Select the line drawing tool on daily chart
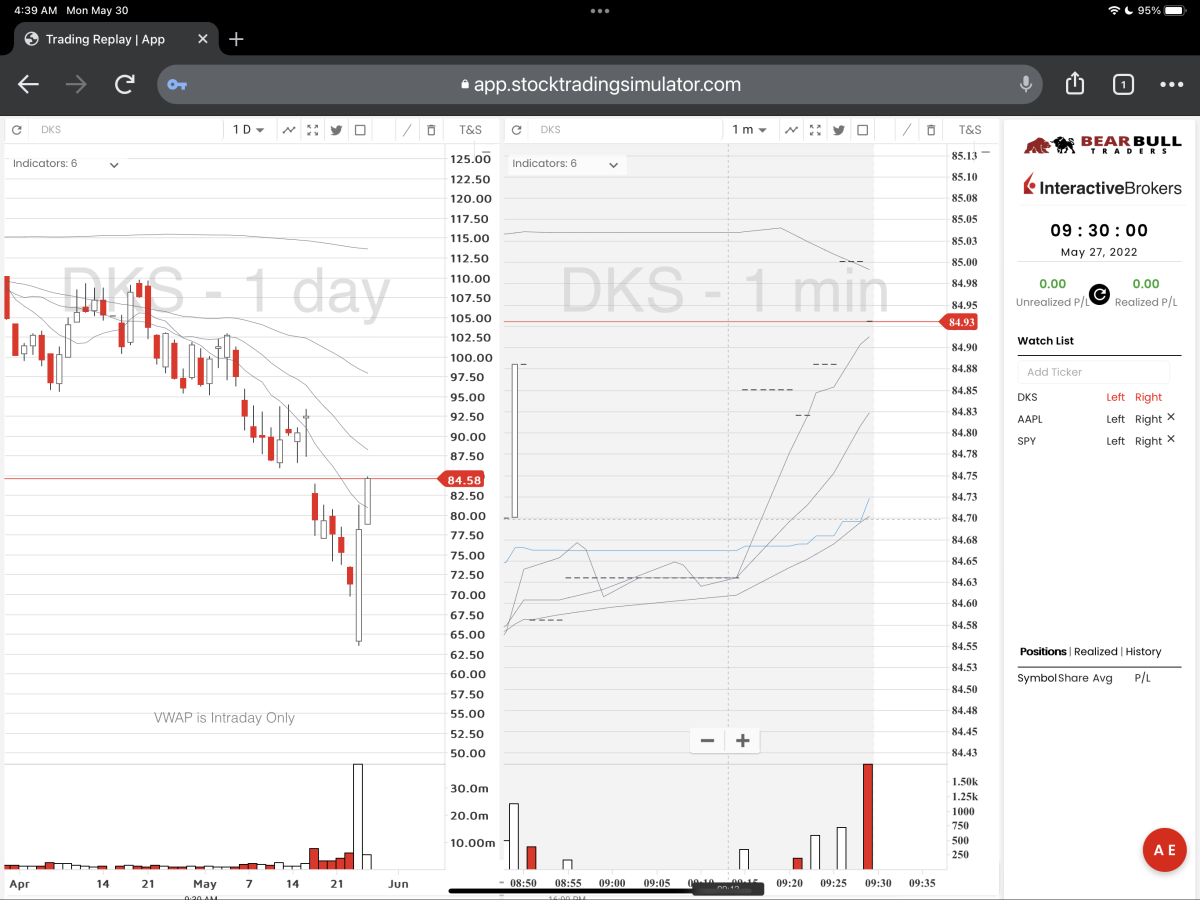Screen dimensions: 1200x900 [x=407, y=130]
